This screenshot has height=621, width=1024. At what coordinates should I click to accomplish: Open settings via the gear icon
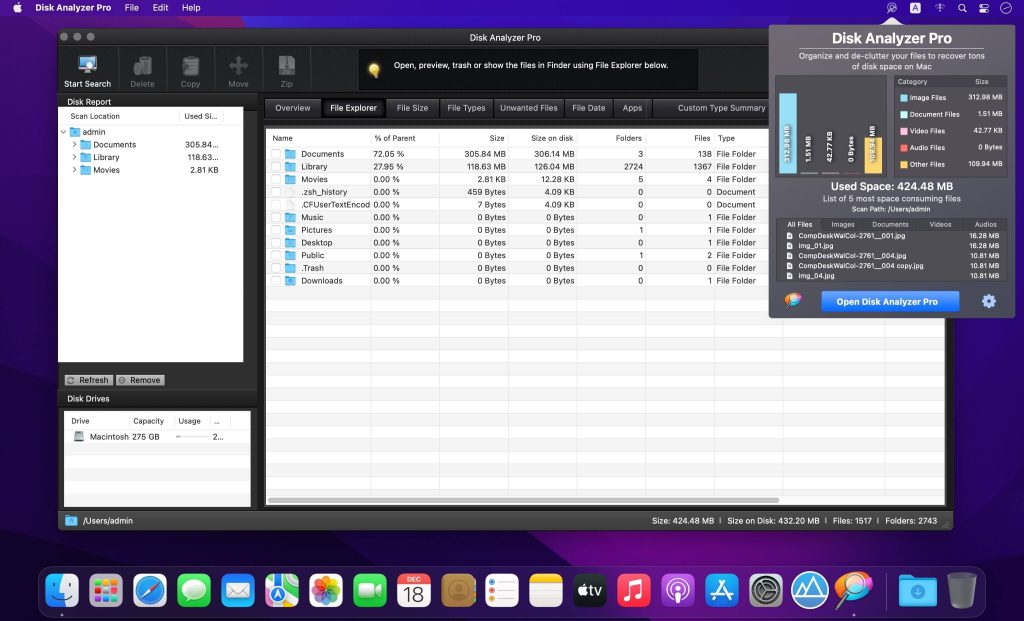click(x=987, y=300)
